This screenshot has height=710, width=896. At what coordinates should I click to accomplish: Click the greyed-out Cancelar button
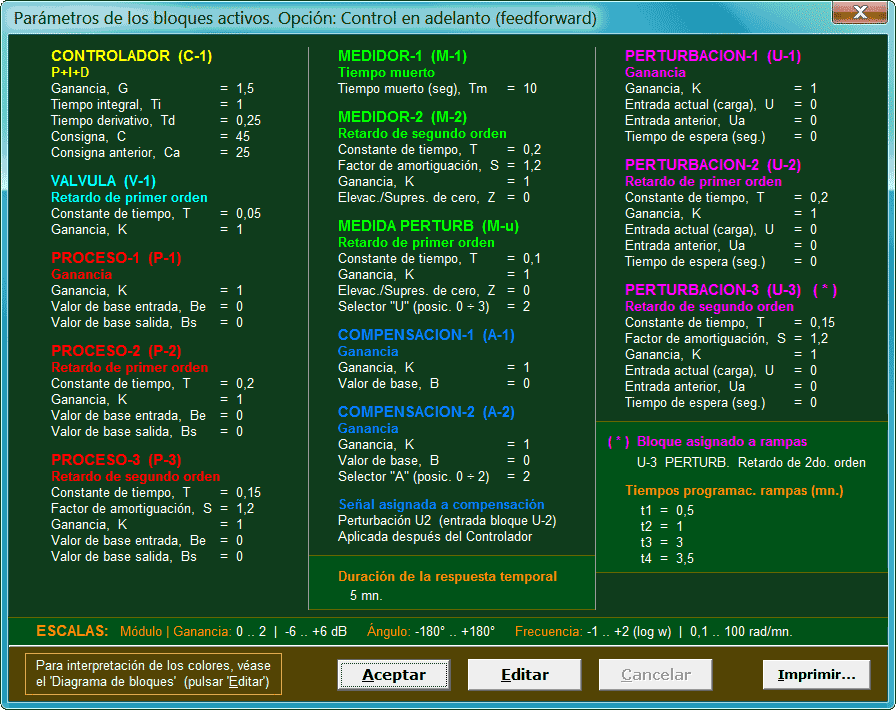pyautogui.click(x=655, y=674)
